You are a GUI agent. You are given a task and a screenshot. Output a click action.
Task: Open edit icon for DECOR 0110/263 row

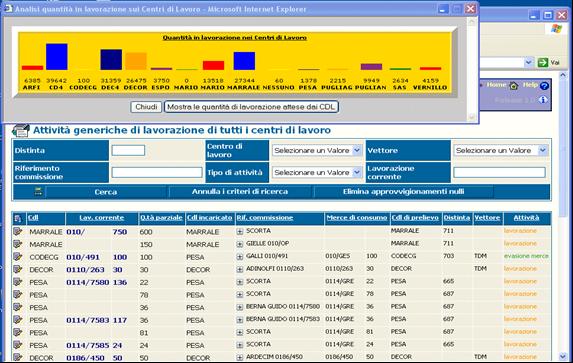tap(18, 269)
